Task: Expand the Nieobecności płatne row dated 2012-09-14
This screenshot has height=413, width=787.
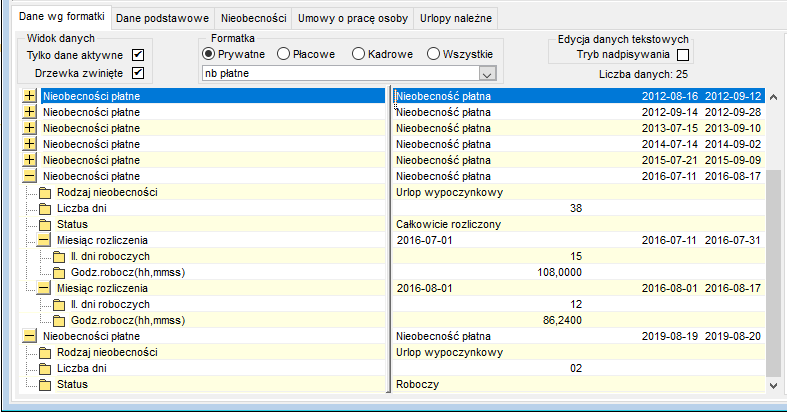Action: pyautogui.click(x=30, y=112)
